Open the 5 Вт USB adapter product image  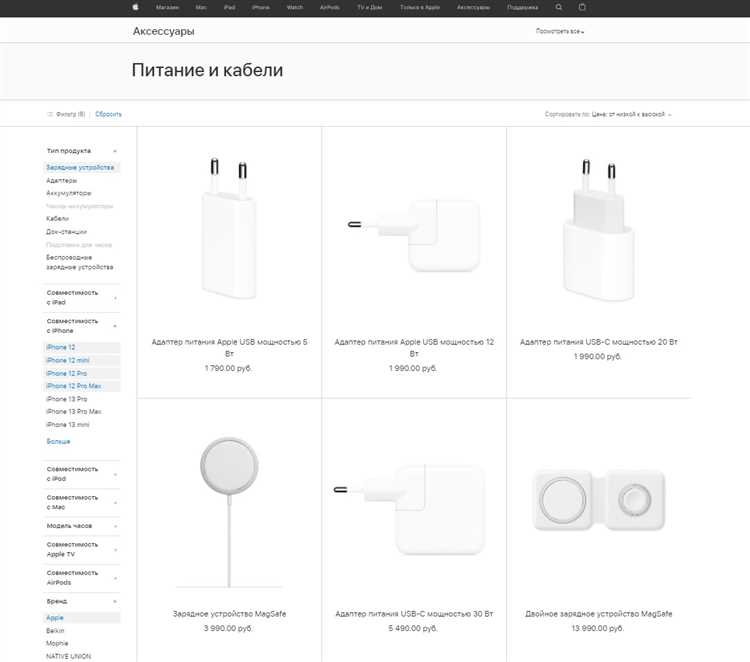pos(229,229)
